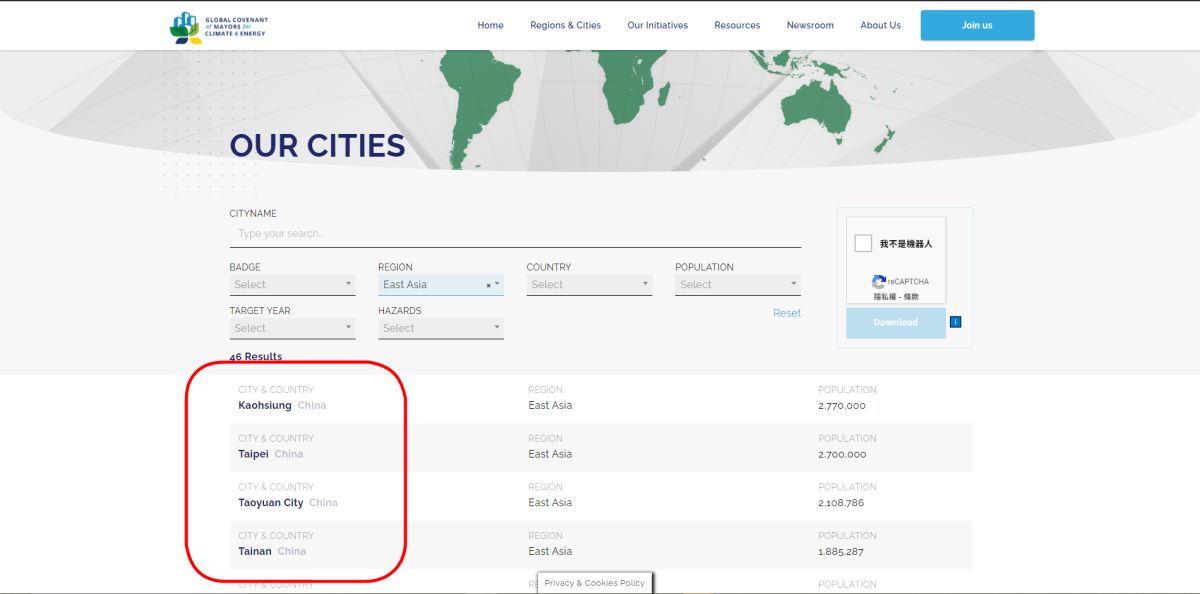This screenshot has width=1200, height=594.
Task: Click the Reset filters link
Action: [786, 313]
